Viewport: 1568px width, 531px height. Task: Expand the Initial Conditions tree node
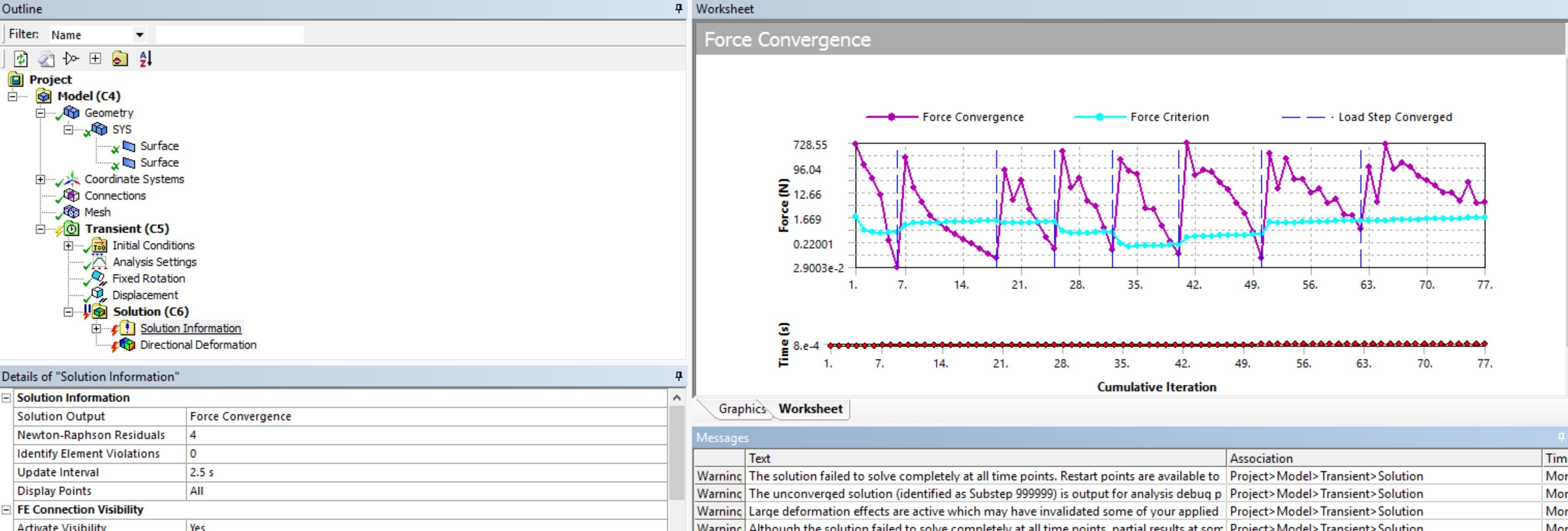(68, 245)
